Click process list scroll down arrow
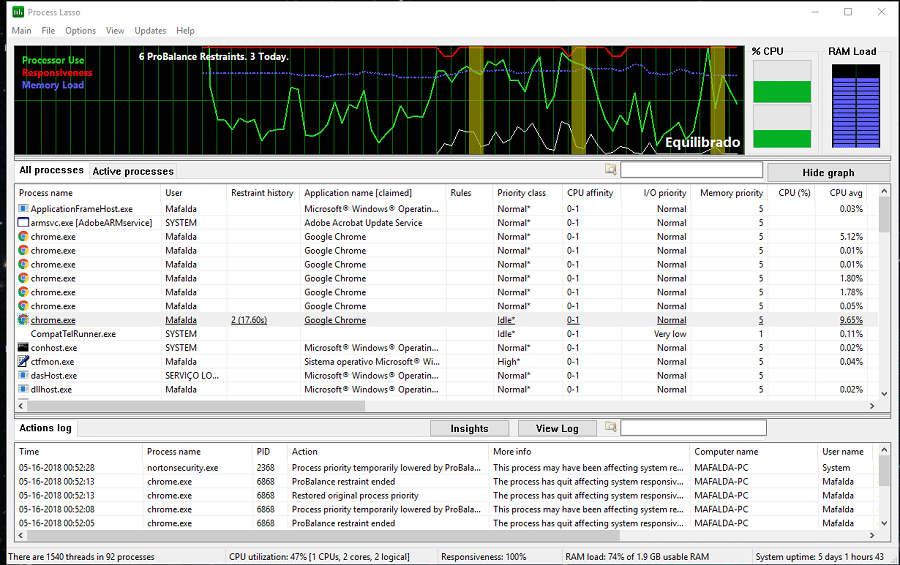 tap(884, 394)
